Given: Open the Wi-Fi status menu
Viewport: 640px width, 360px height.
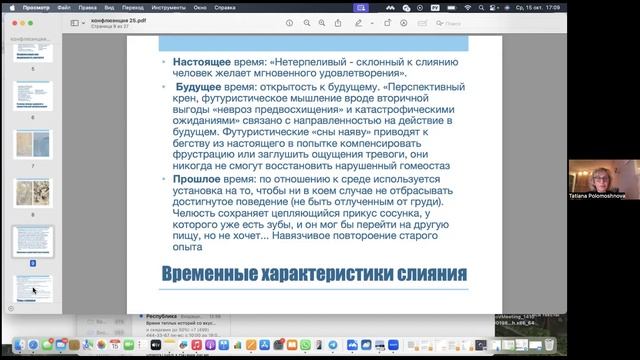Looking at the screenshot, I should coord(468,7).
